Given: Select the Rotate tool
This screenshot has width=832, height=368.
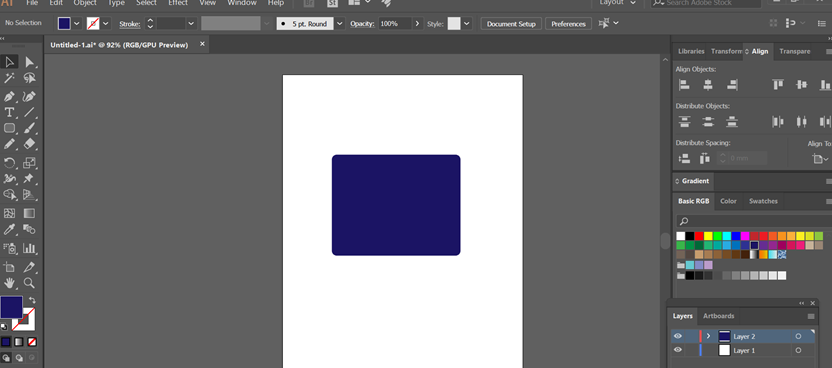Looking at the screenshot, I should [10, 163].
